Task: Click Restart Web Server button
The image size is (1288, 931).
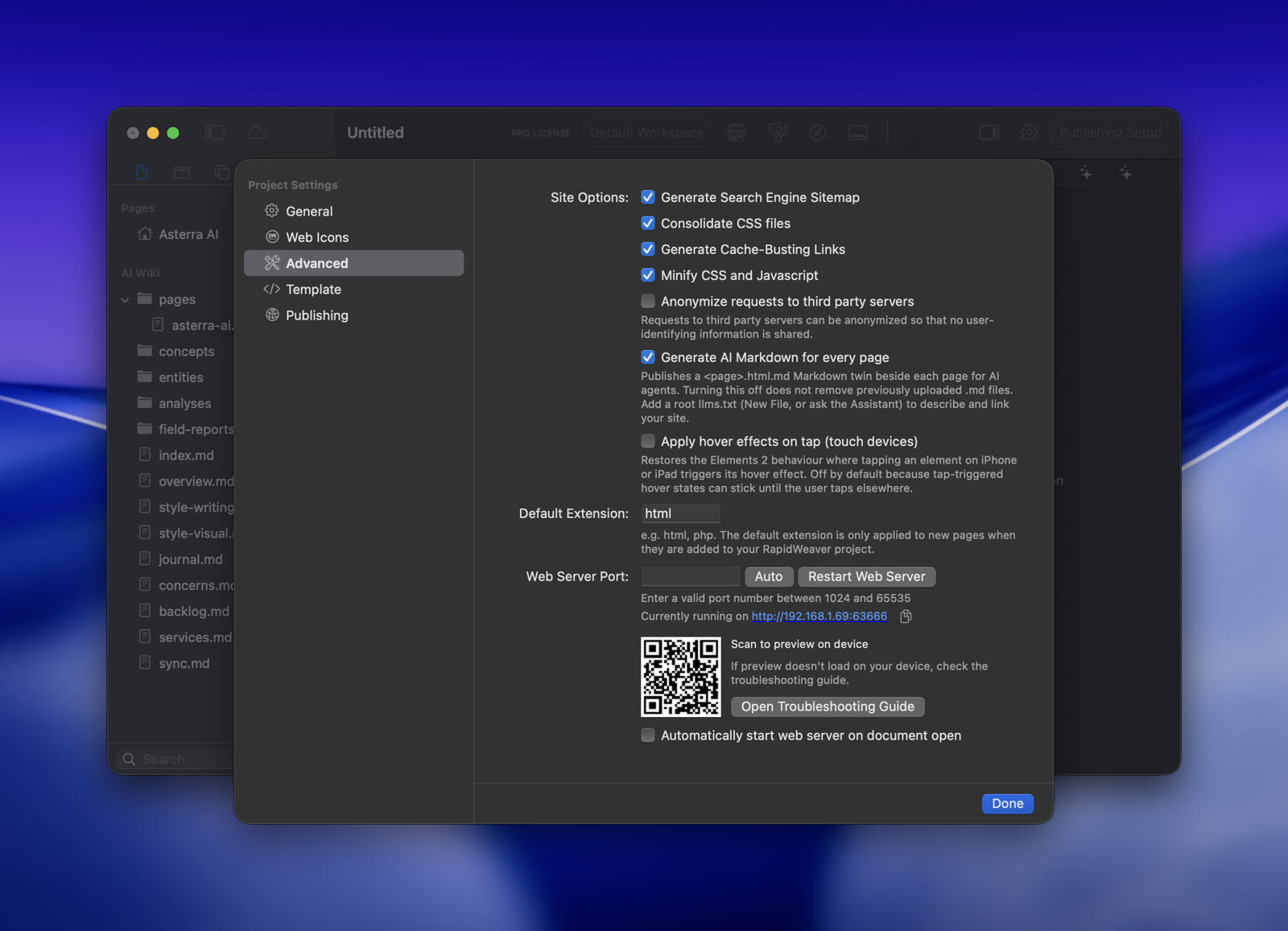Action: point(867,576)
